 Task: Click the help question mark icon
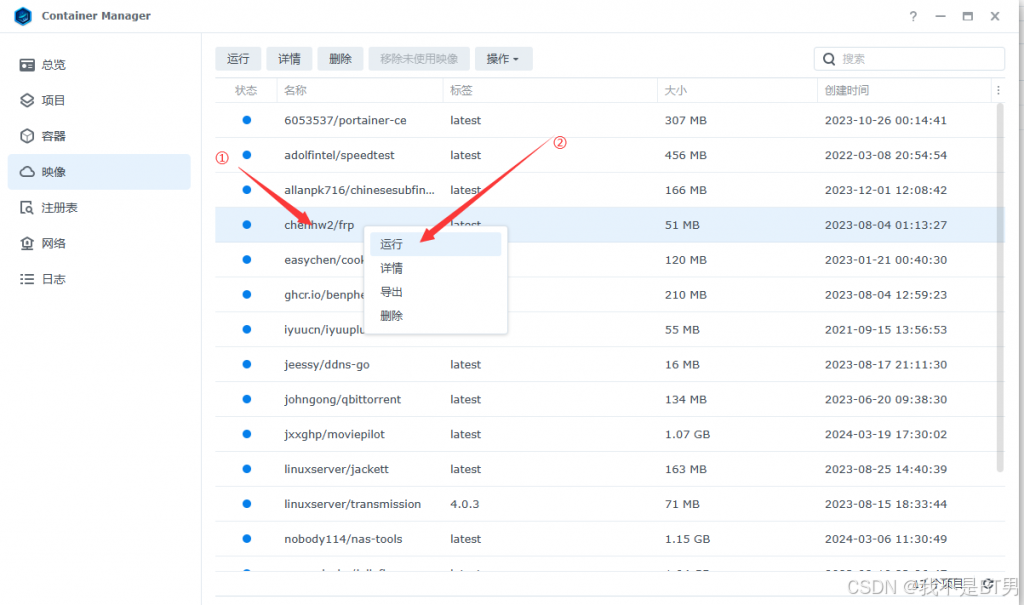coord(913,16)
